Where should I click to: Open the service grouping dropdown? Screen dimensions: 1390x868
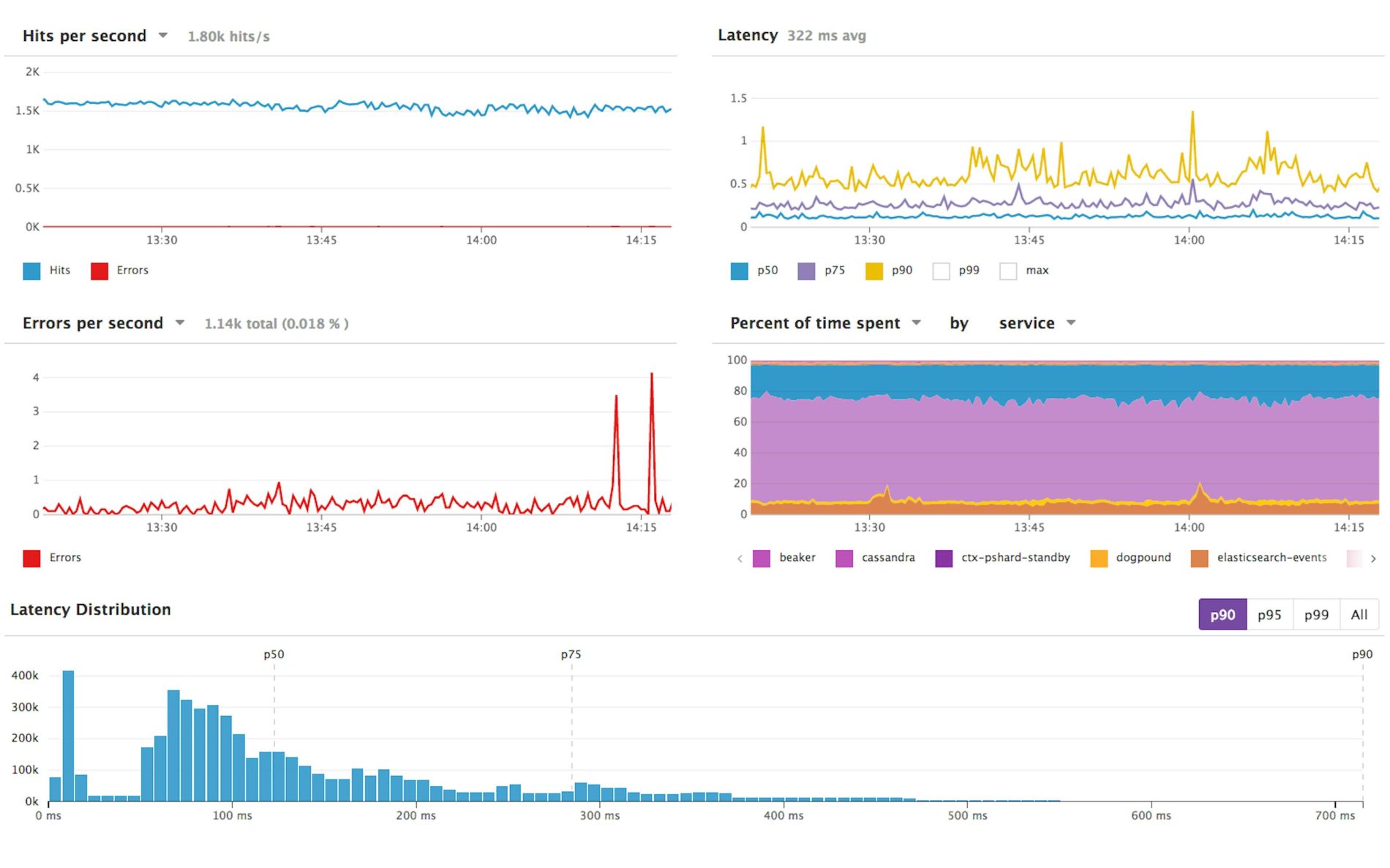click(1071, 322)
